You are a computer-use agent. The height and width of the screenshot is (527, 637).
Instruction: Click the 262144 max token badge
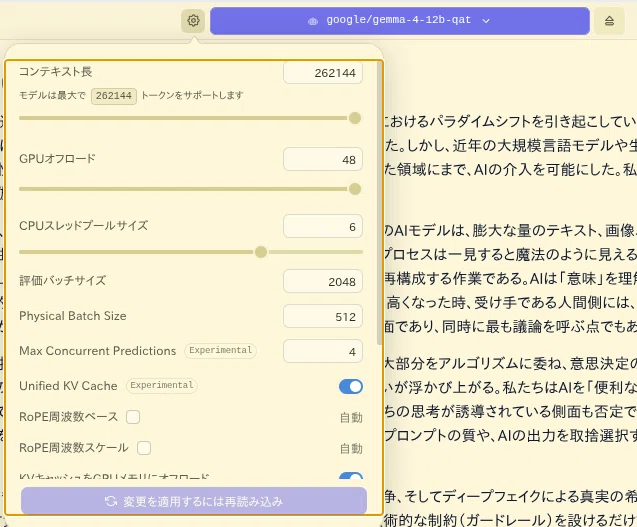(114, 96)
